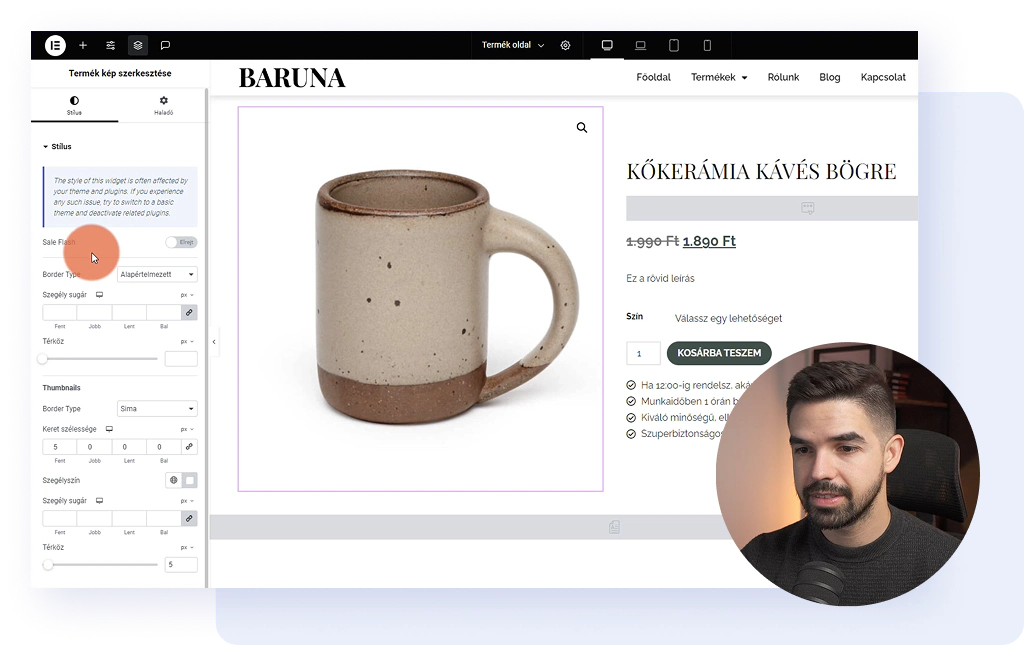Viewport: 1024px width, 646px height.
Task: Open the Elementor logo menu
Action: tap(55, 45)
